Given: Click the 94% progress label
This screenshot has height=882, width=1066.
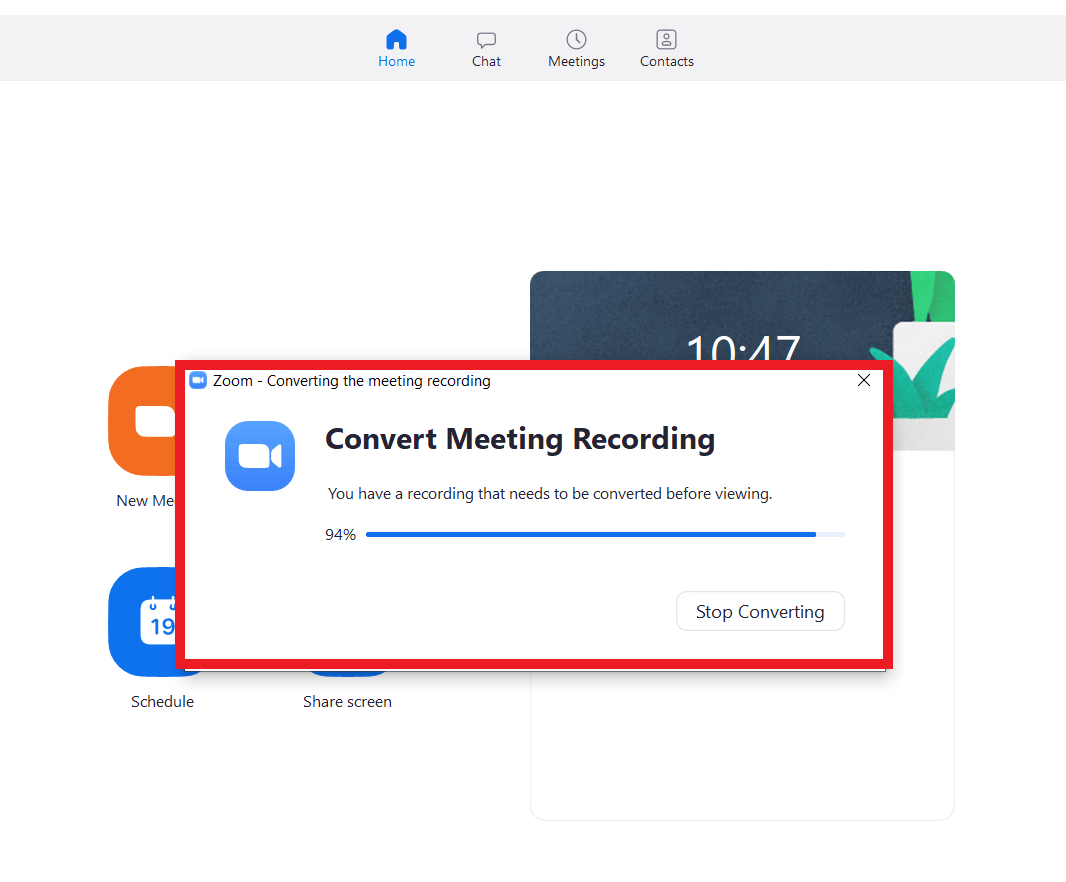Looking at the screenshot, I should 341,535.
